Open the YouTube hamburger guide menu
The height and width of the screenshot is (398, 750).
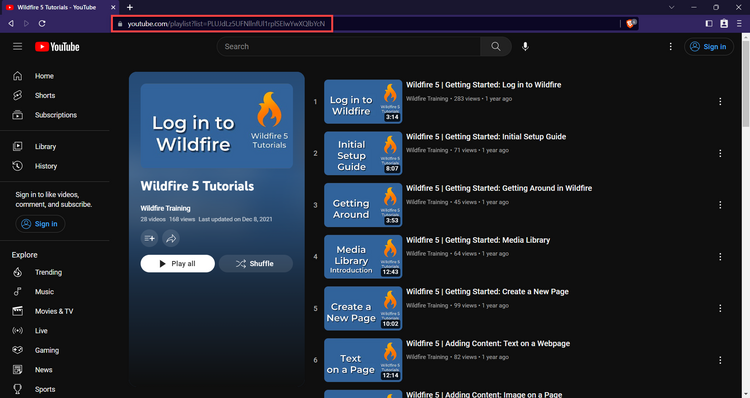18,46
